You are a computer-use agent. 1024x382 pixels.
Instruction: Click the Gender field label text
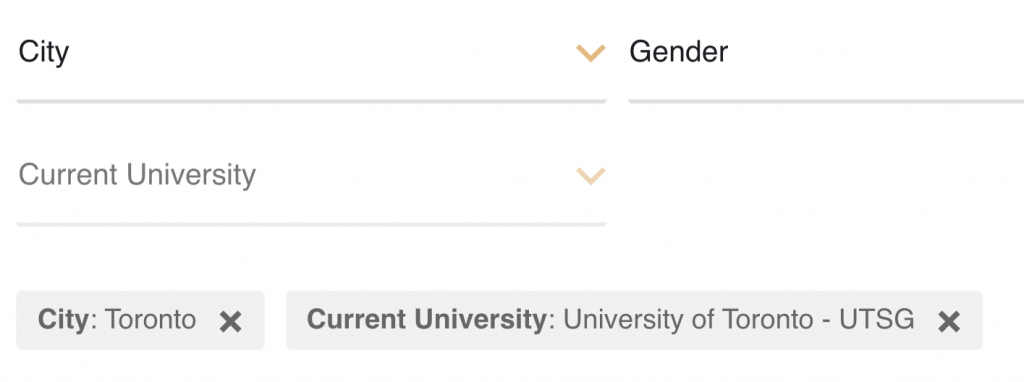[x=679, y=52]
